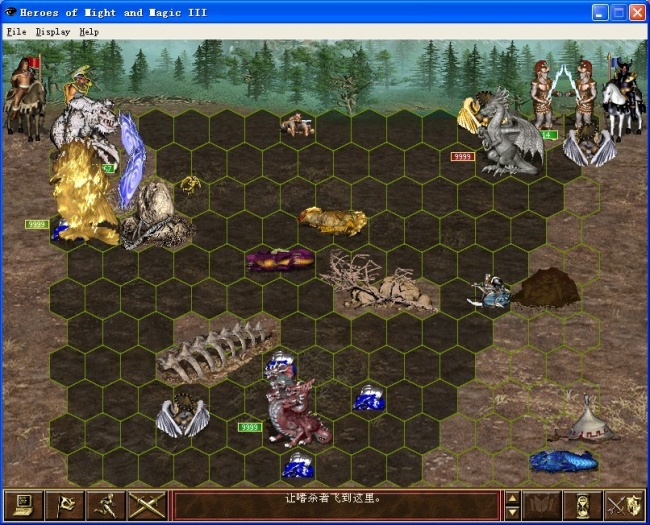Open the greyed-out spellbook button

coord(541,505)
